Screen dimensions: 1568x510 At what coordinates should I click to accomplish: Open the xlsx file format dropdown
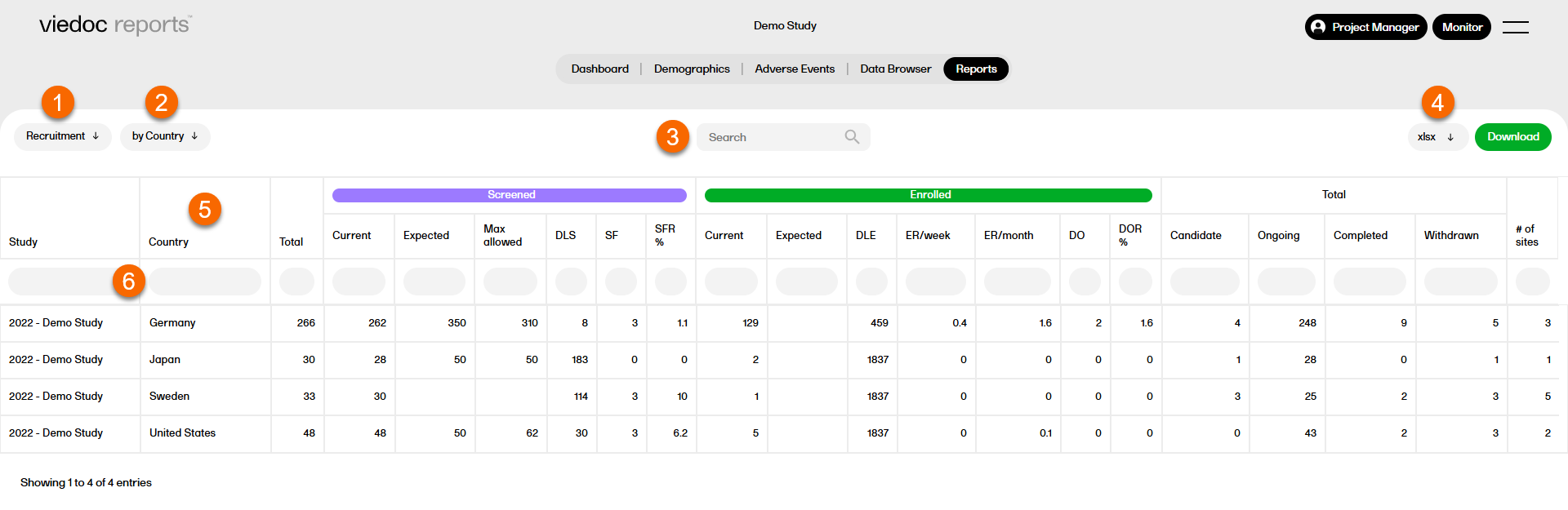(x=1437, y=137)
